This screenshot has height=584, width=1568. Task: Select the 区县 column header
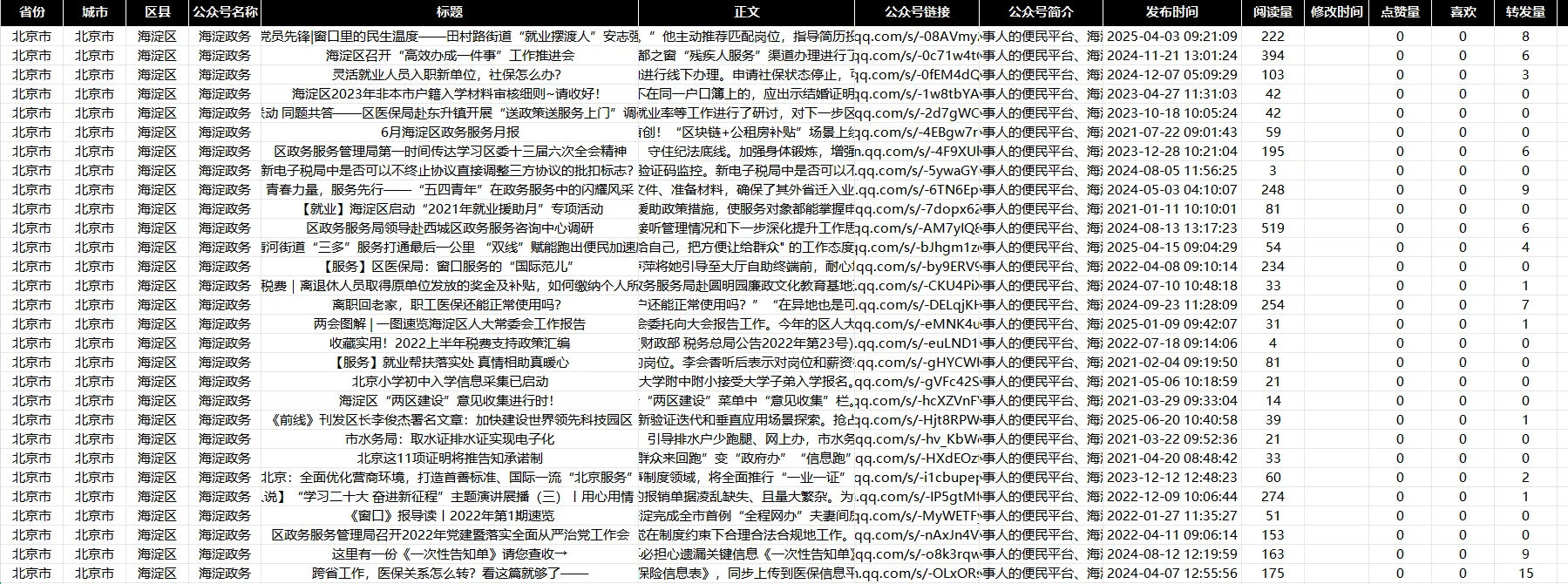pyautogui.click(x=157, y=12)
